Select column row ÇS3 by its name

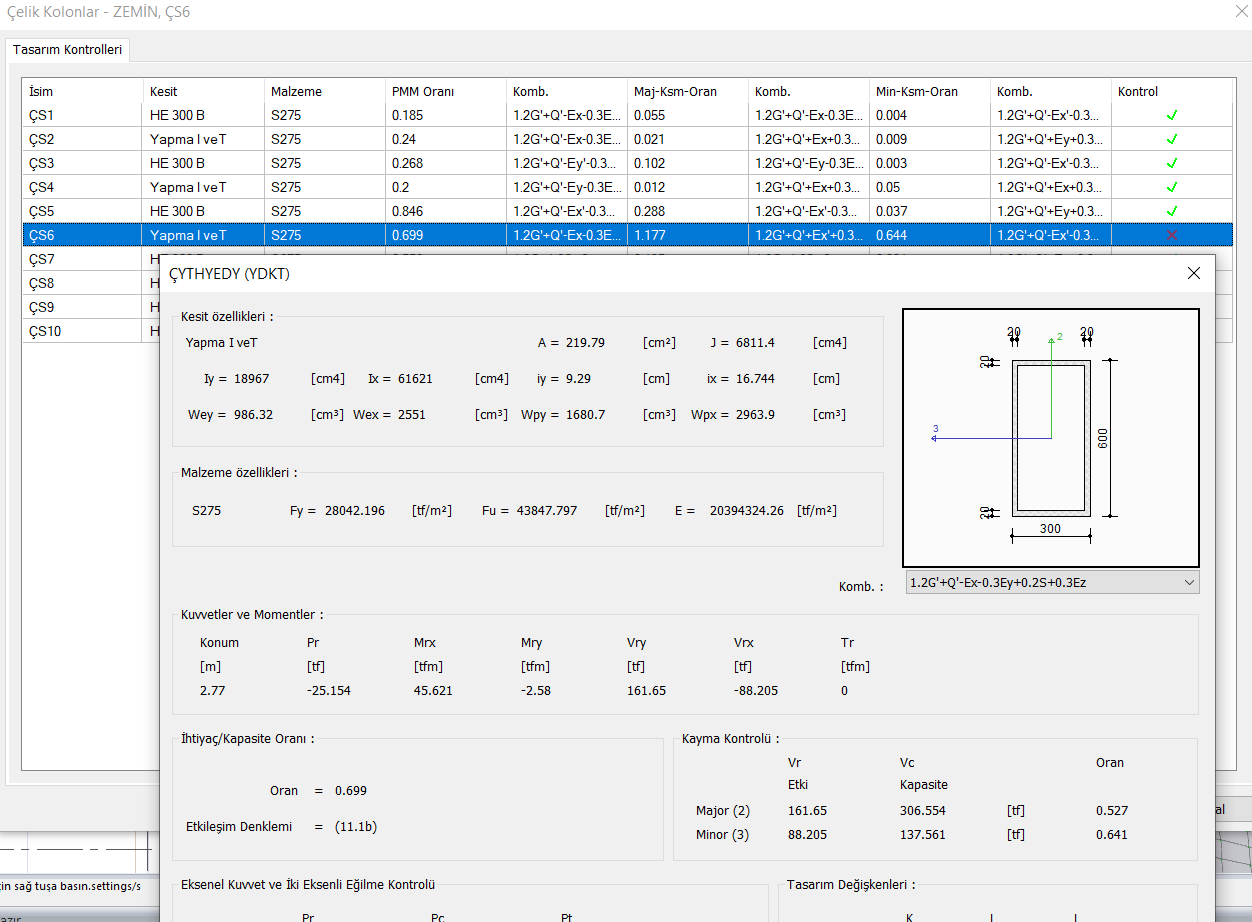click(x=42, y=163)
